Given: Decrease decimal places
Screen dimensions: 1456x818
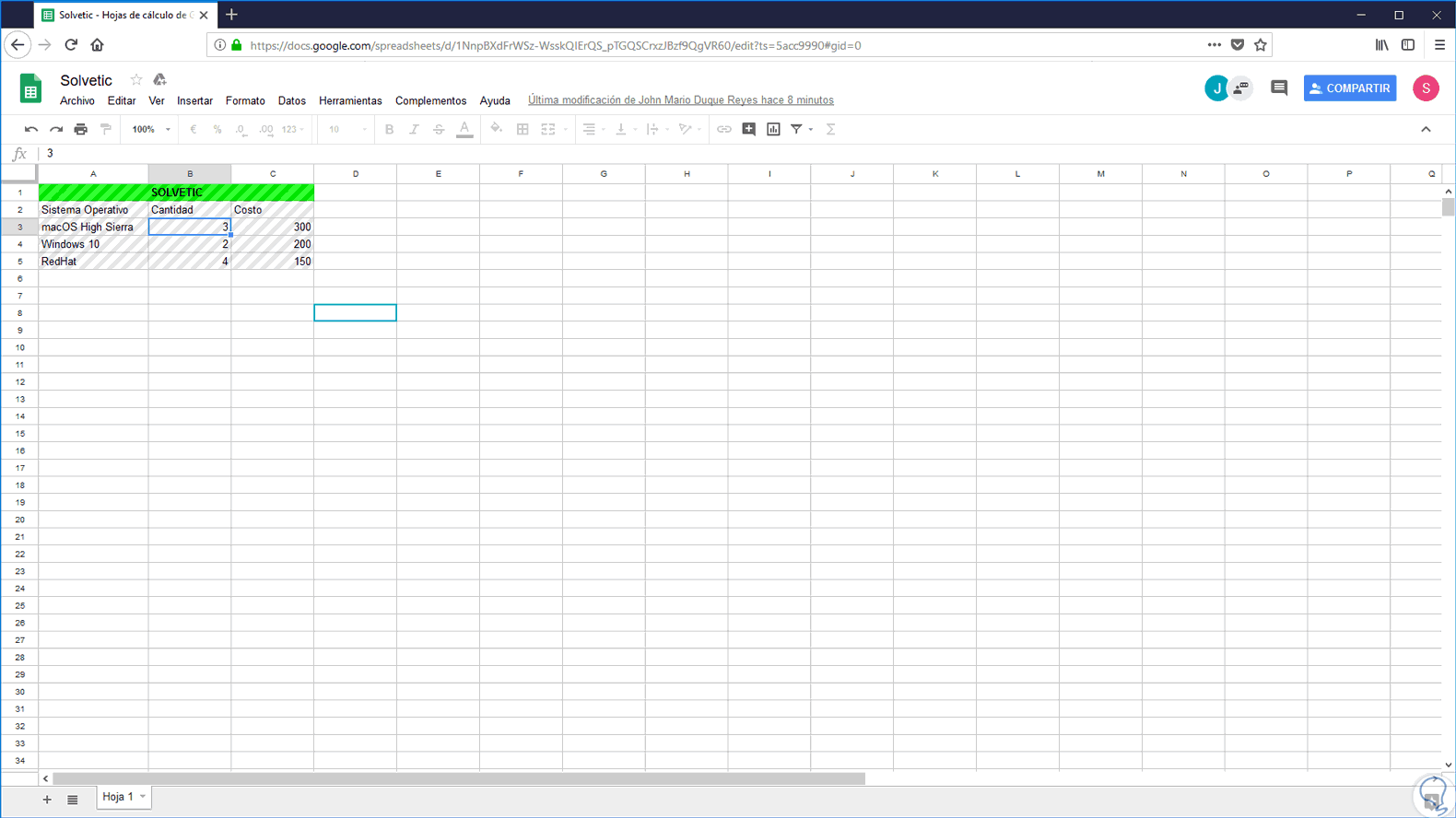Looking at the screenshot, I should (x=241, y=130).
